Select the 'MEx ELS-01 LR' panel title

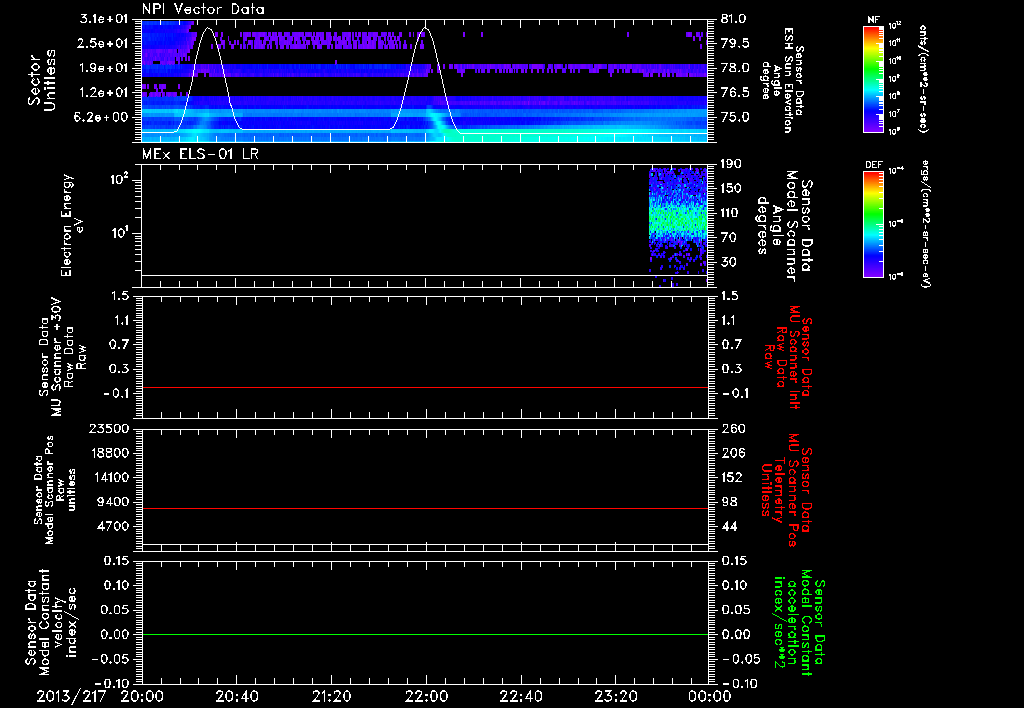pyautogui.click(x=200, y=154)
